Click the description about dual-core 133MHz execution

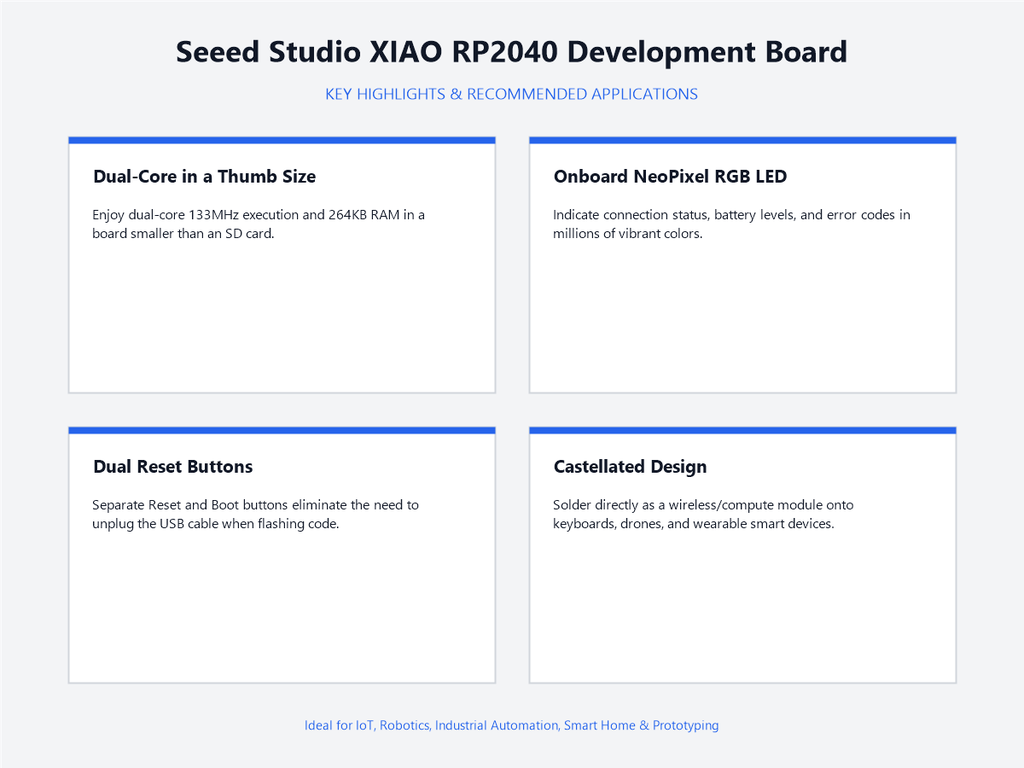pos(259,224)
